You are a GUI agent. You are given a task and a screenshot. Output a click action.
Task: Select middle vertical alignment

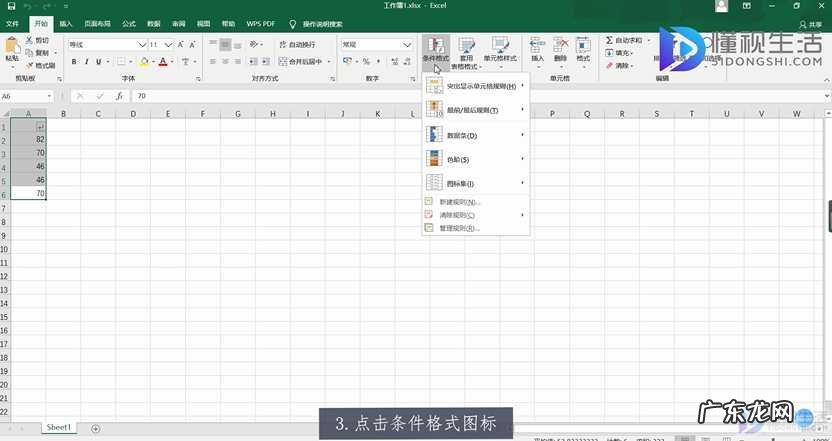tap(225, 44)
